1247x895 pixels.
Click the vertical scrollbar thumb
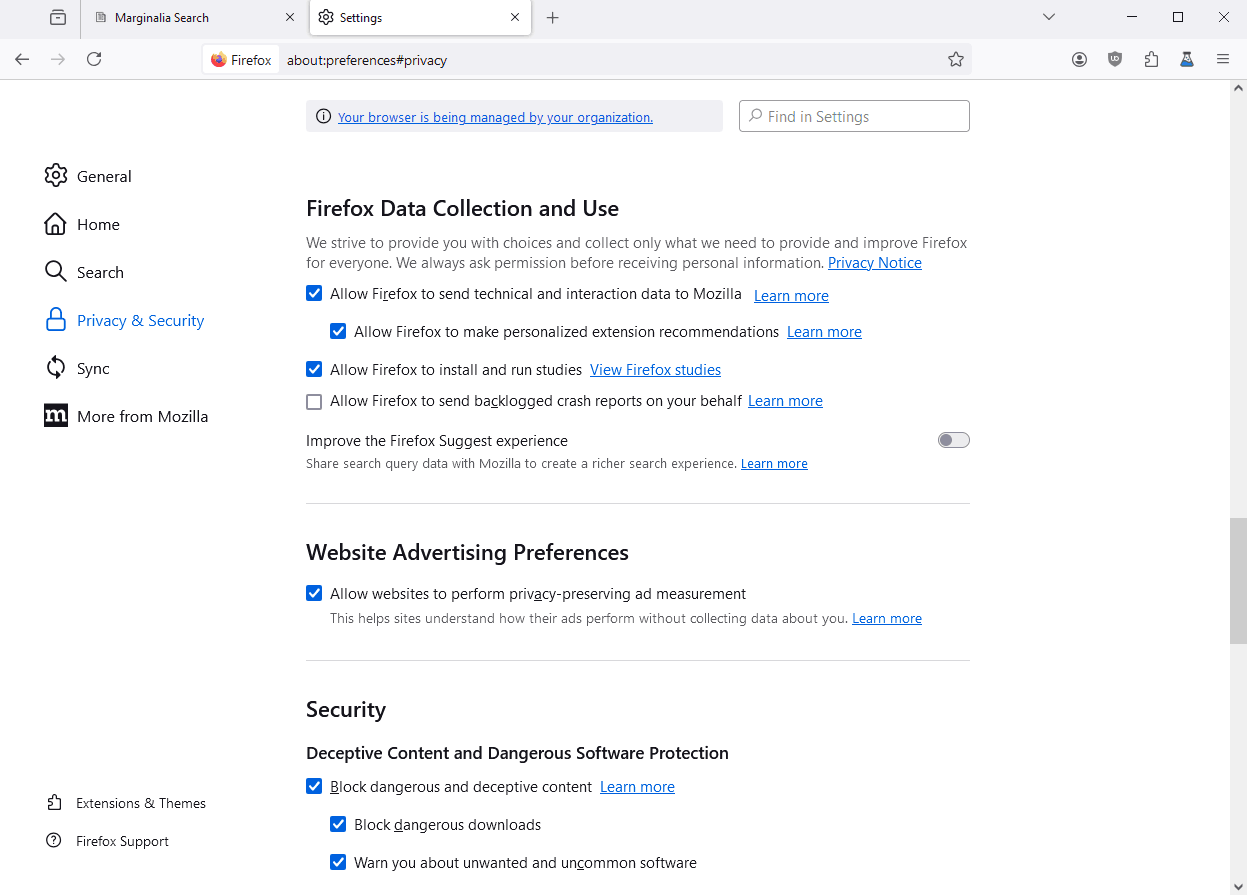point(1238,580)
